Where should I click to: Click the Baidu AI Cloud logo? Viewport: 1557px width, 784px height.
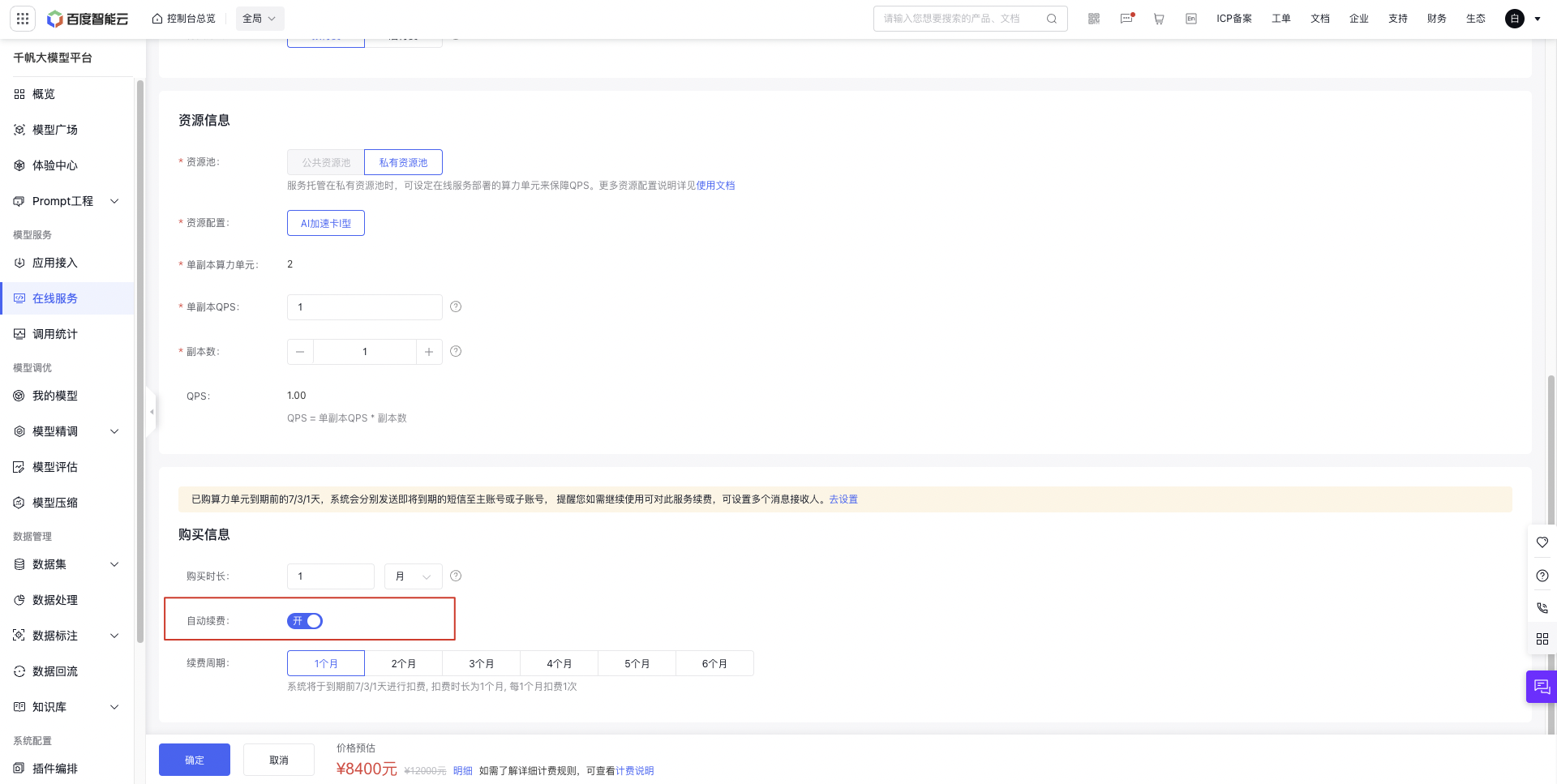click(x=88, y=19)
